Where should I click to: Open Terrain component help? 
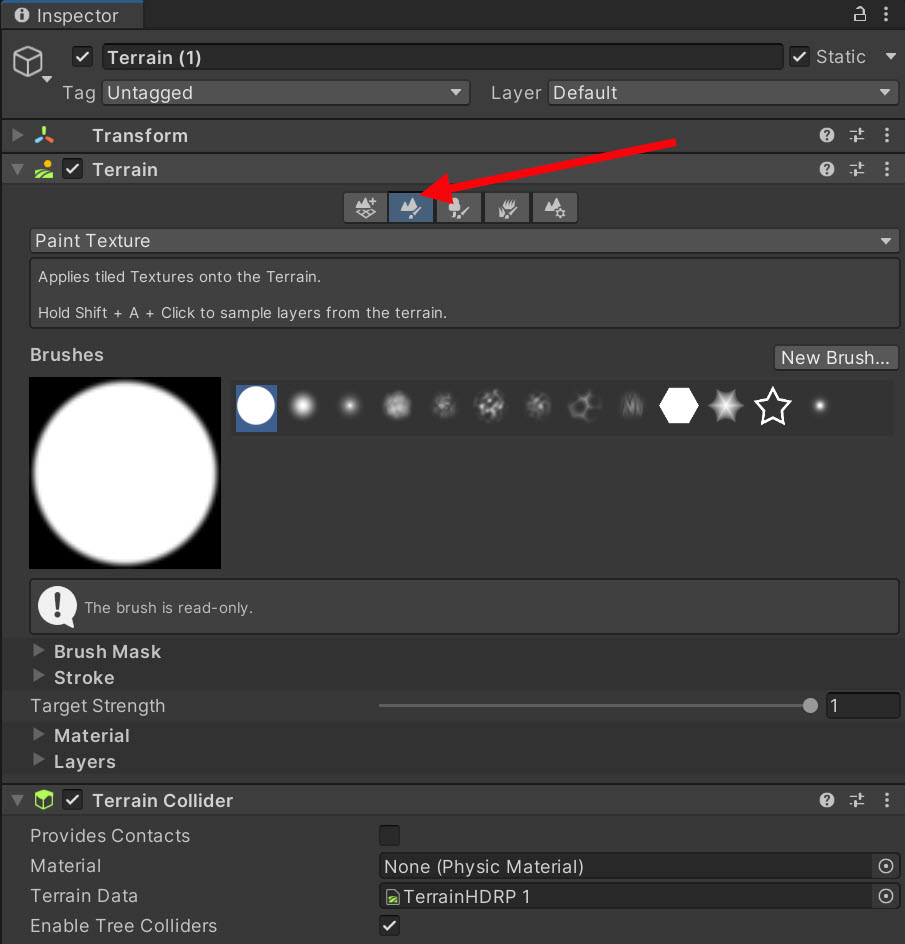(827, 169)
